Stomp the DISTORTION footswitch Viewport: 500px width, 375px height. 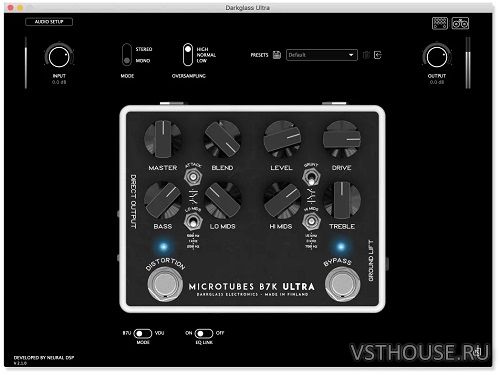[x=164, y=284]
